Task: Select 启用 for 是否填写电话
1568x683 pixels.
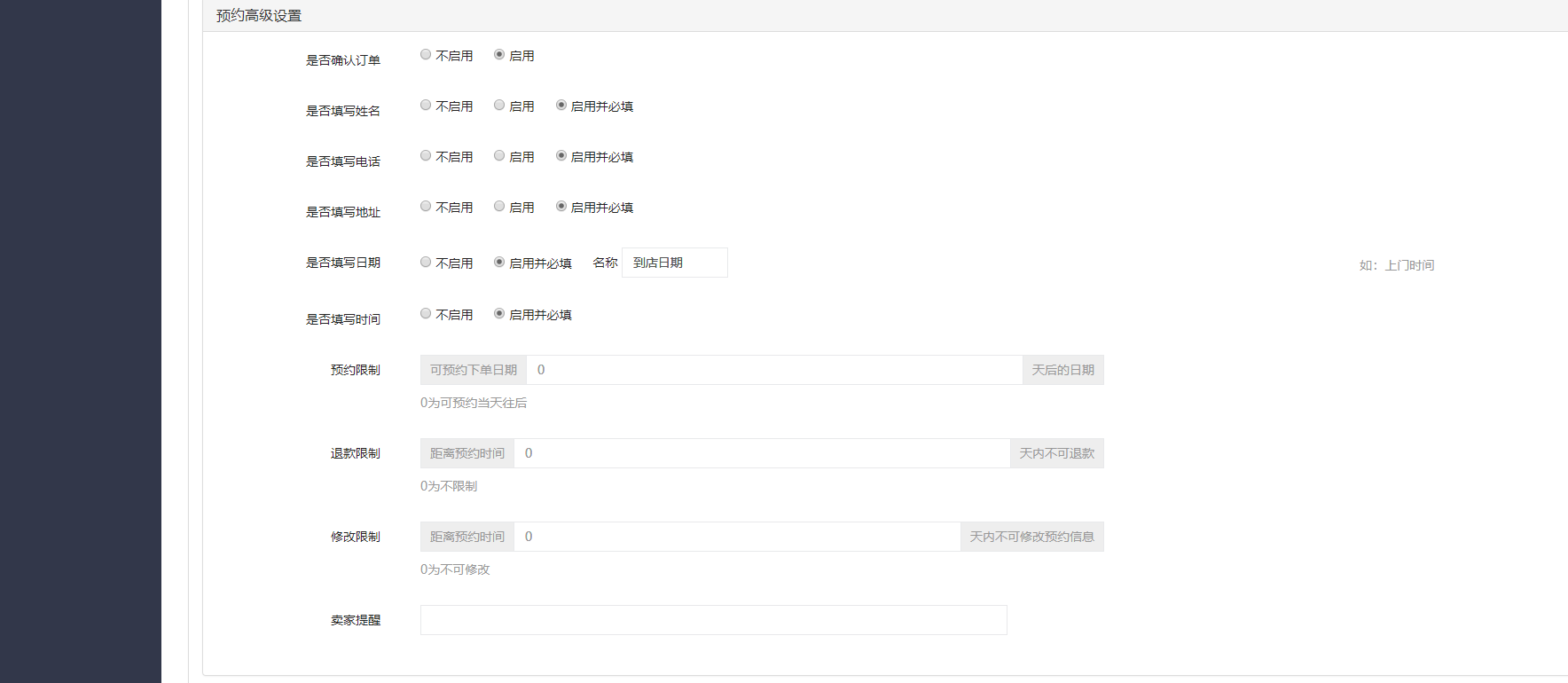Action: pyautogui.click(x=499, y=156)
